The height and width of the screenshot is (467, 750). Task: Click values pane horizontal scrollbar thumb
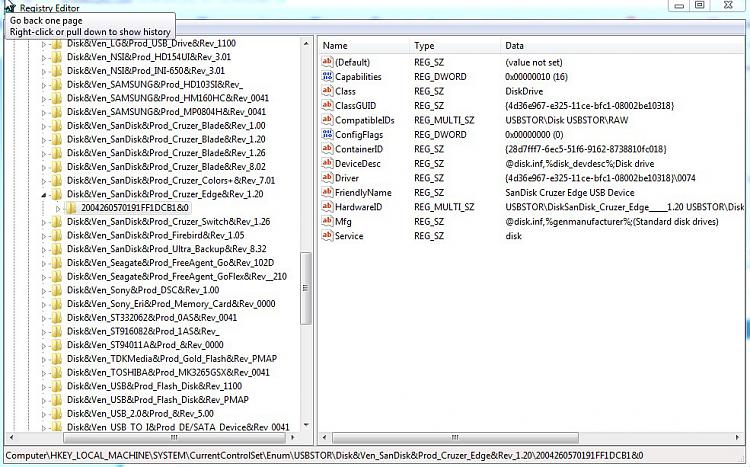click(455, 438)
